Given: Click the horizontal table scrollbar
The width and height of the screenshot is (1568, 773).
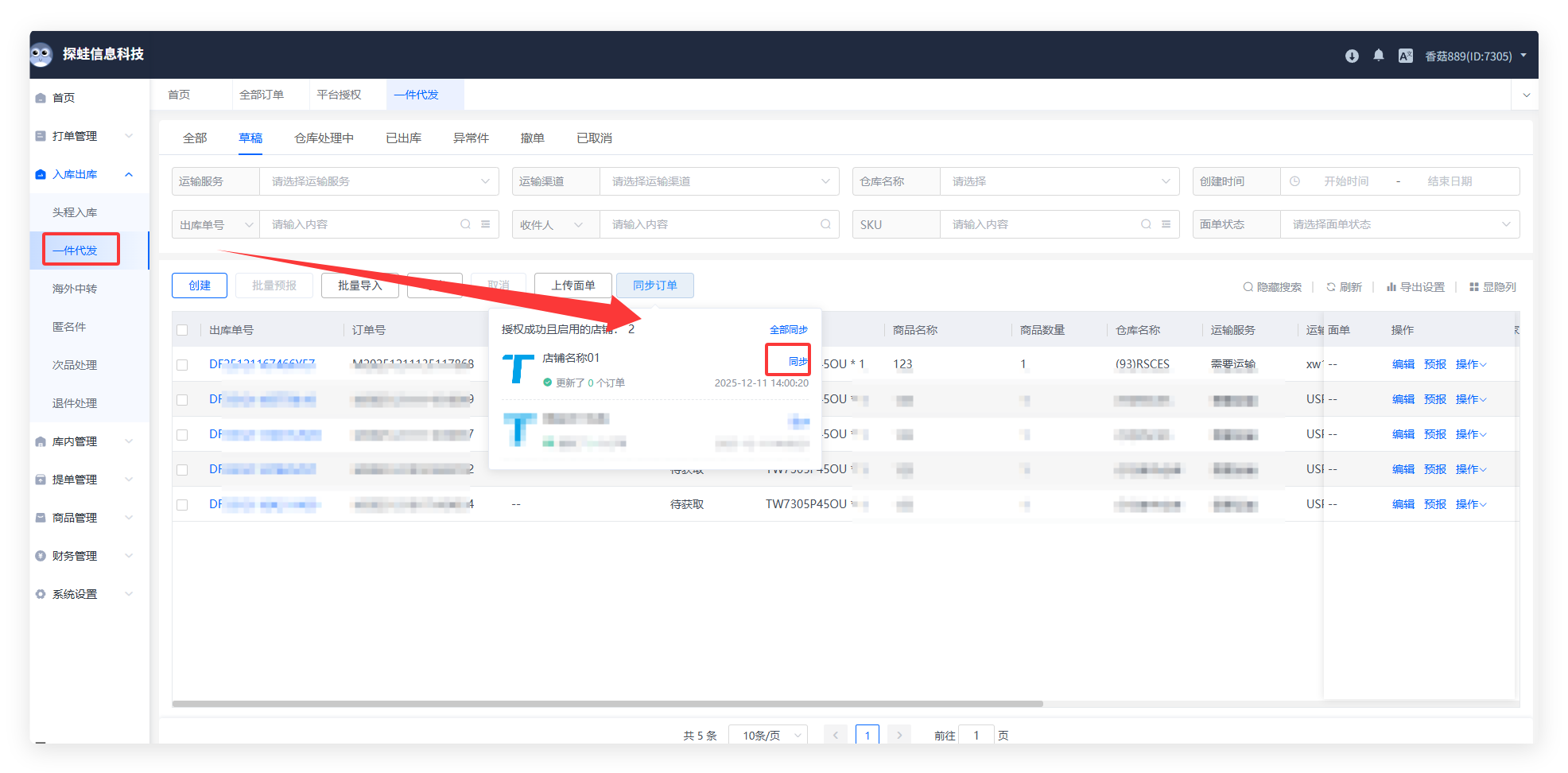Looking at the screenshot, I should [607, 704].
